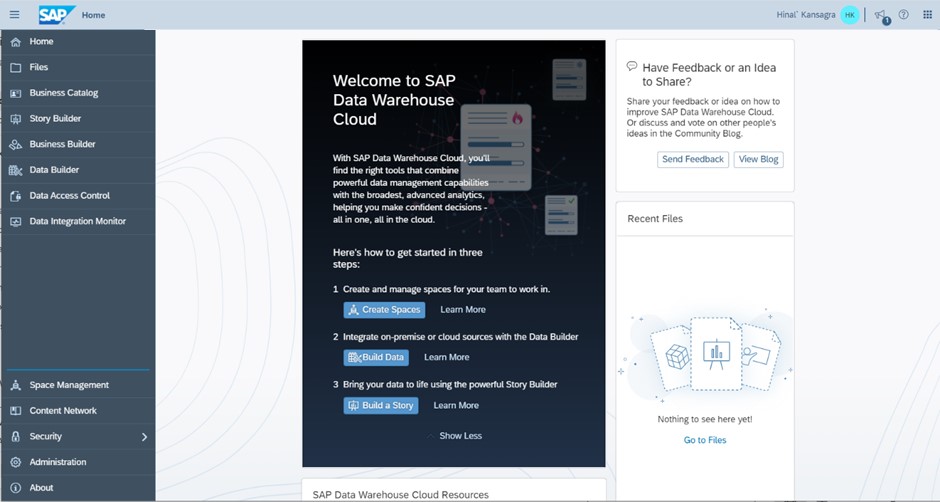
Task: Click the Data Builder sidebar icon
Action: [15, 170]
